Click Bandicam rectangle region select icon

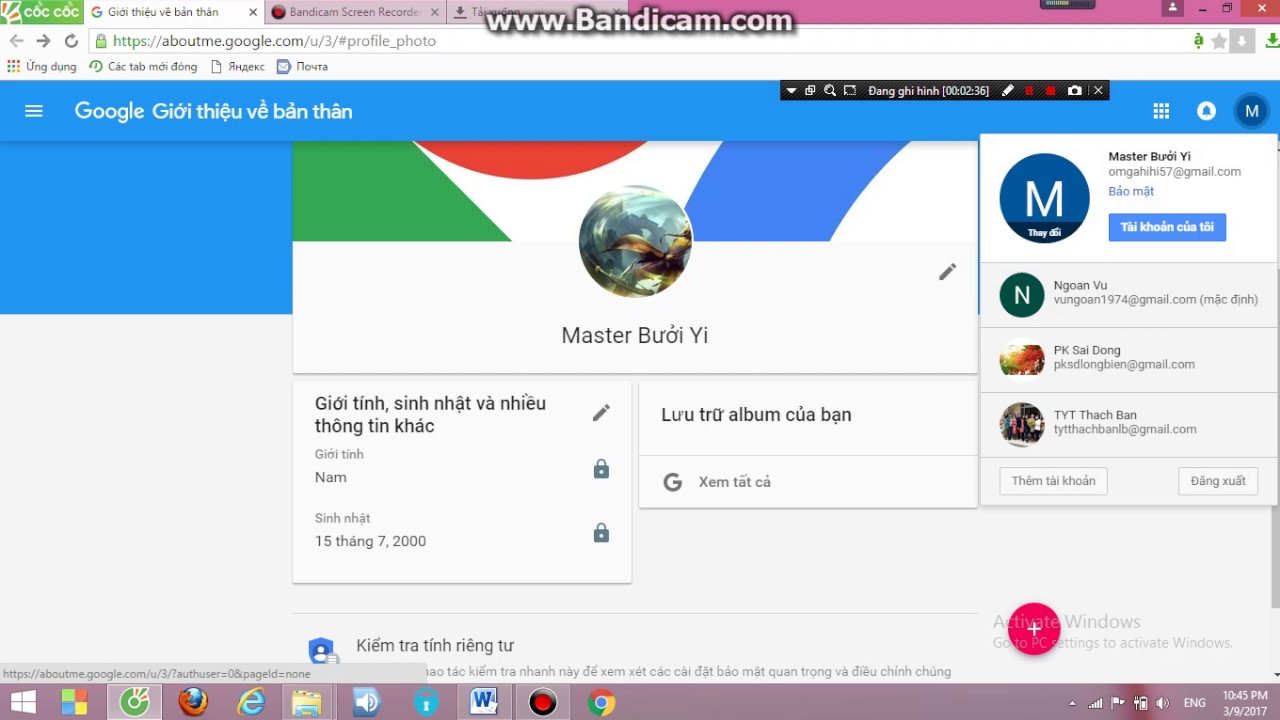[x=850, y=91]
